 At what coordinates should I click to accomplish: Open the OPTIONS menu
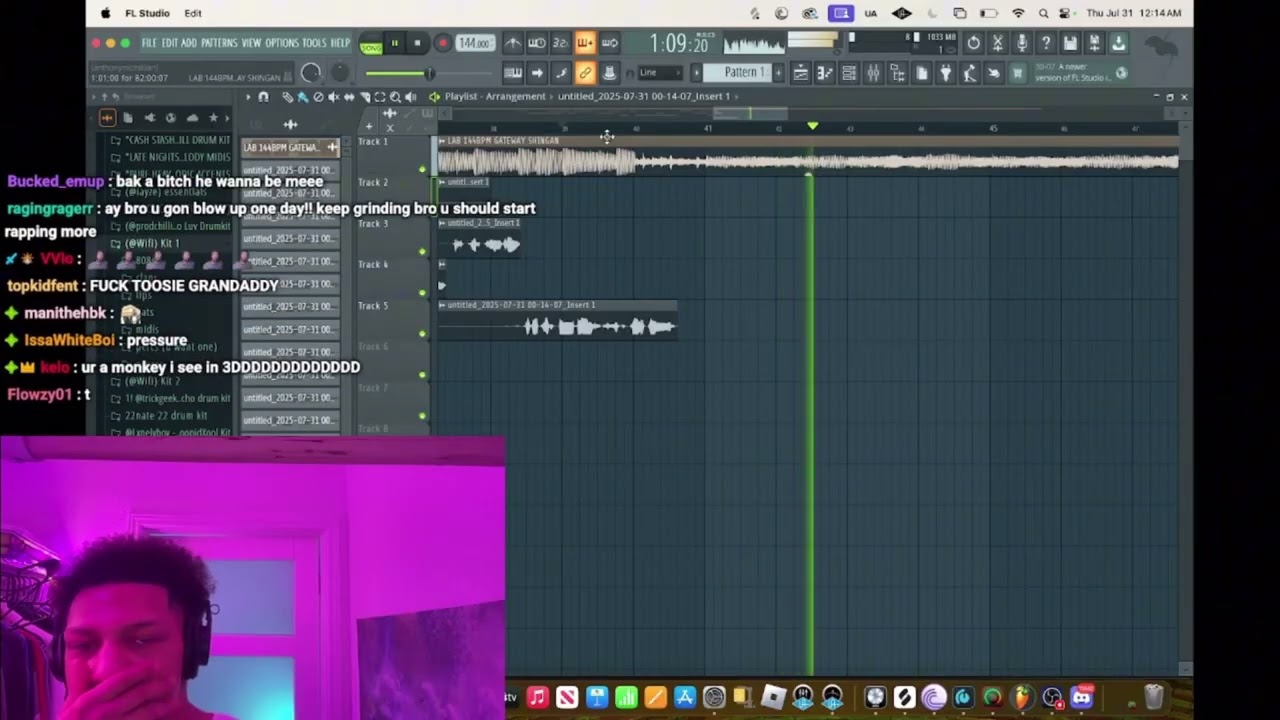(x=282, y=43)
